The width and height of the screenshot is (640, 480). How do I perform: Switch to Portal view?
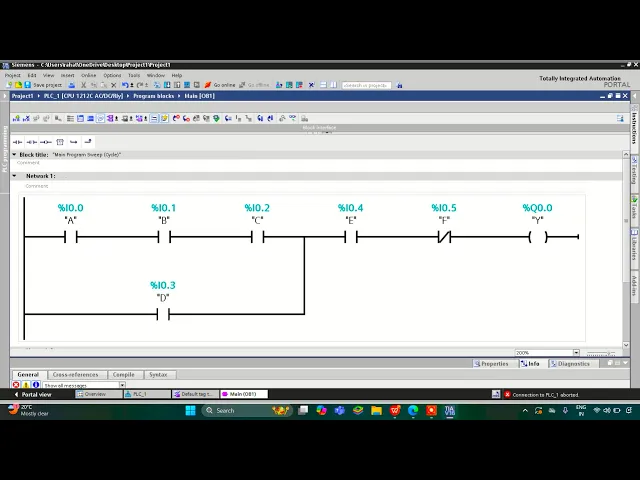(x=33, y=395)
